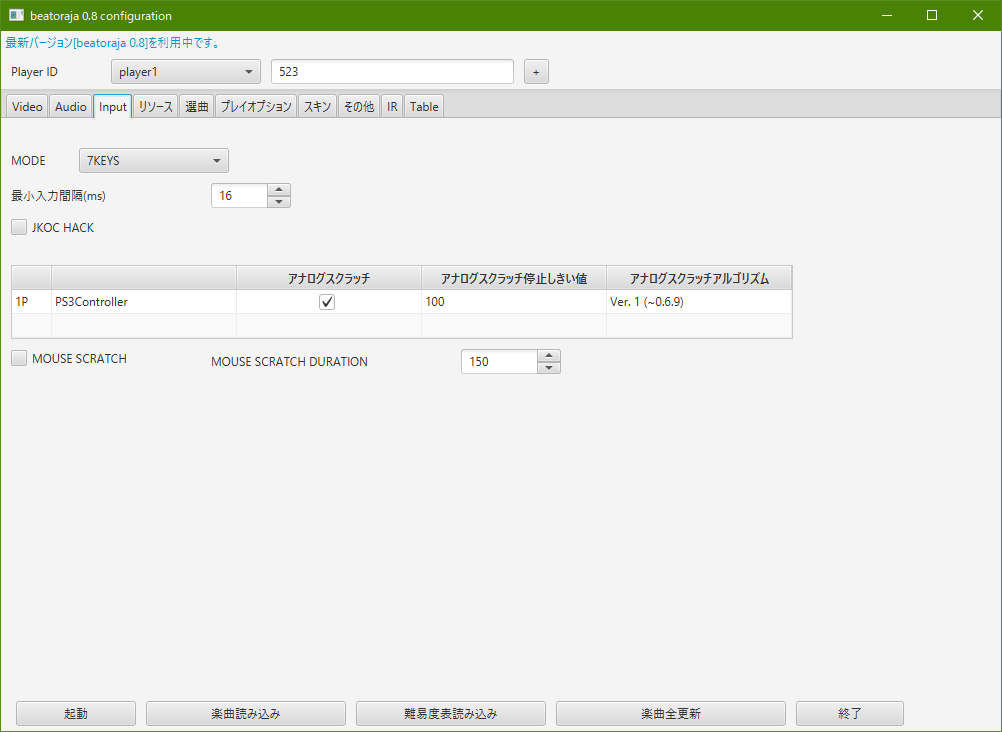Switch to the スキン tab
1002x732 pixels.
pos(318,107)
